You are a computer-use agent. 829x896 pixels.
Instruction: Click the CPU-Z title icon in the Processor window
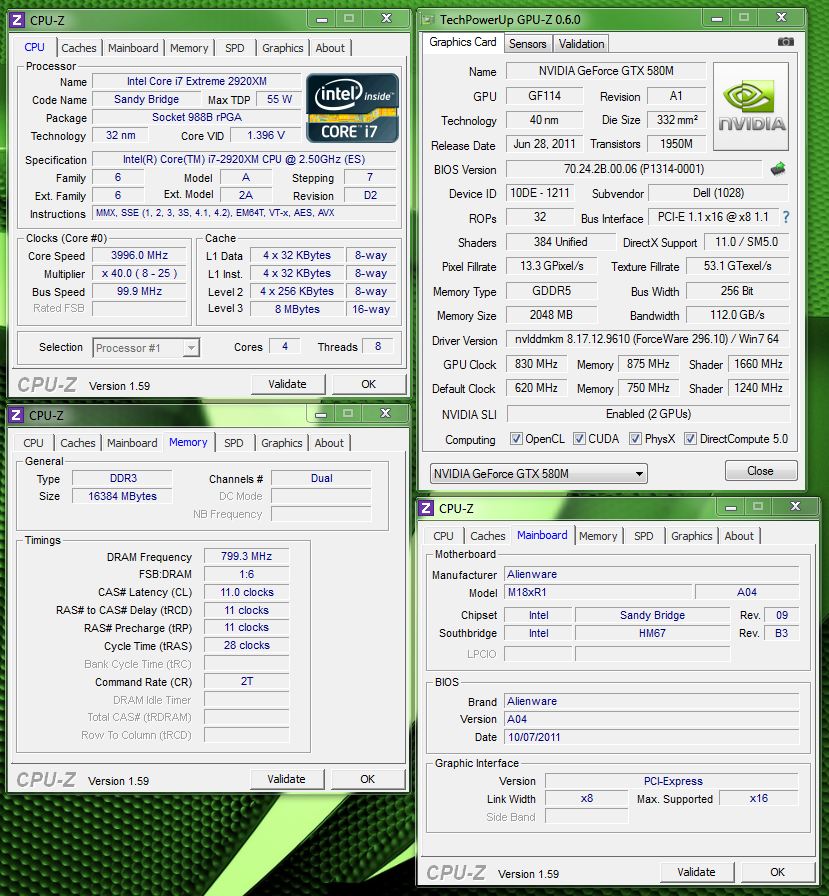point(17,21)
